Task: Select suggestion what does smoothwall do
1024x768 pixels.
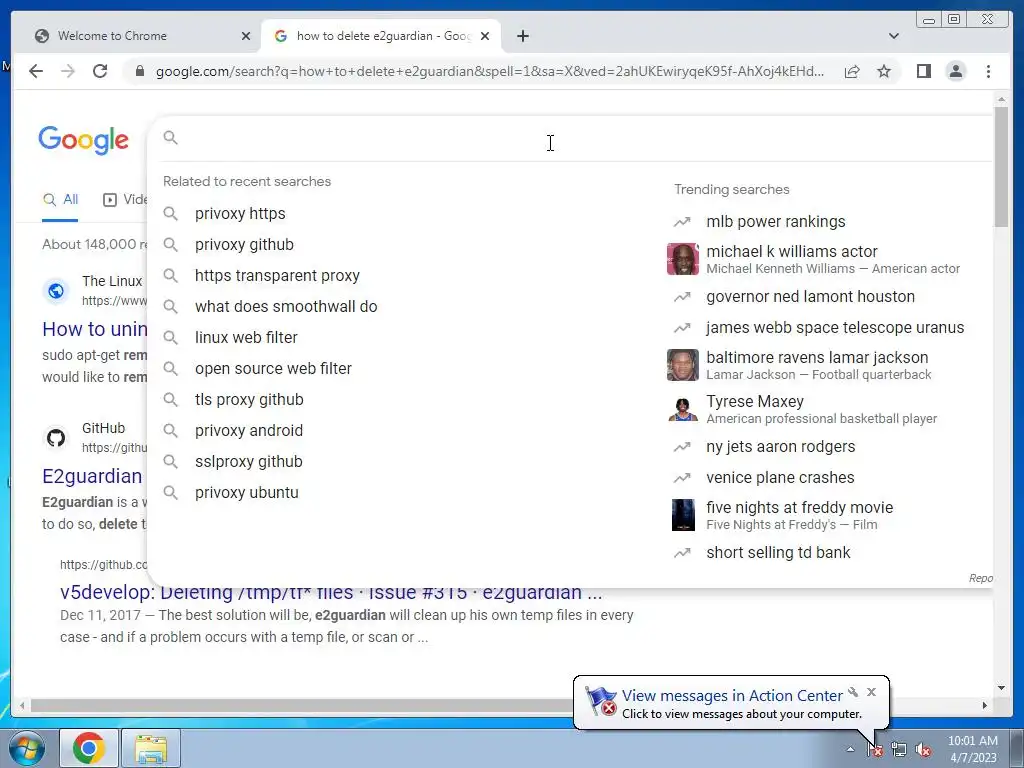Action: [285, 306]
